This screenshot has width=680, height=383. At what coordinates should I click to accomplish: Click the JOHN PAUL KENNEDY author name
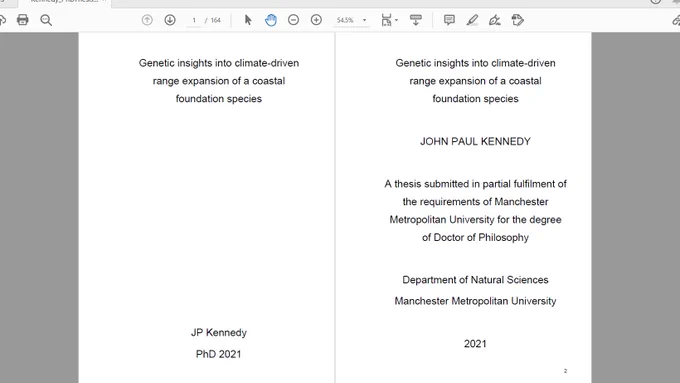(x=475, y=141)
